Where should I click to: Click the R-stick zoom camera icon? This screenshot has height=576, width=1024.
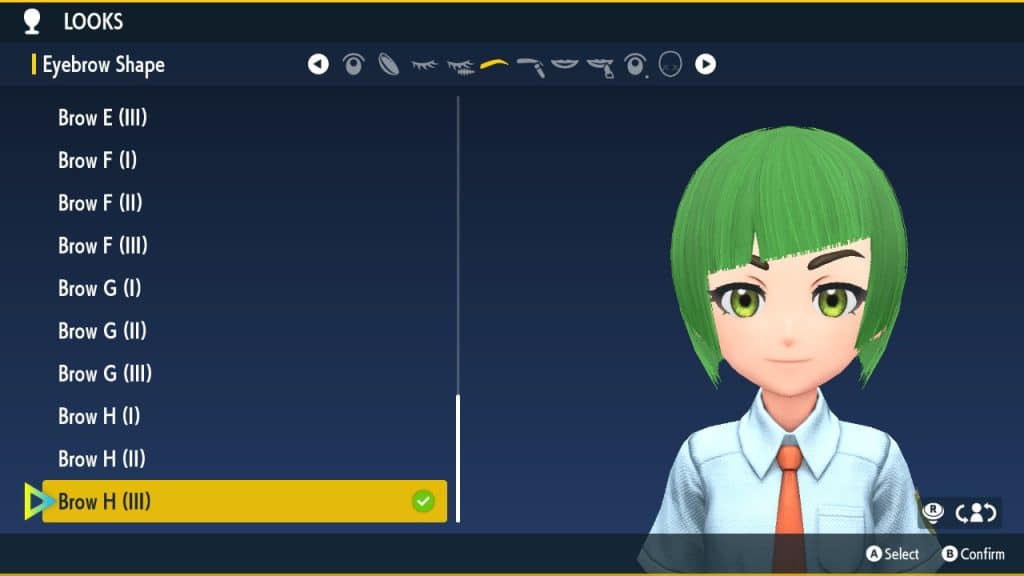[x=933, y=513]
